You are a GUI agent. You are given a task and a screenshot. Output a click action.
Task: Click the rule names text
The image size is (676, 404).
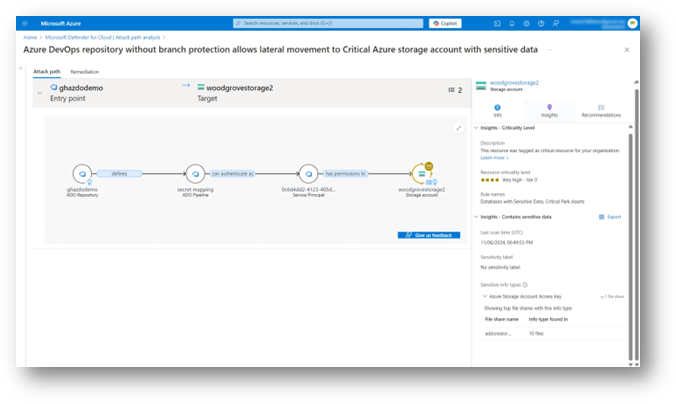(532, 201)
